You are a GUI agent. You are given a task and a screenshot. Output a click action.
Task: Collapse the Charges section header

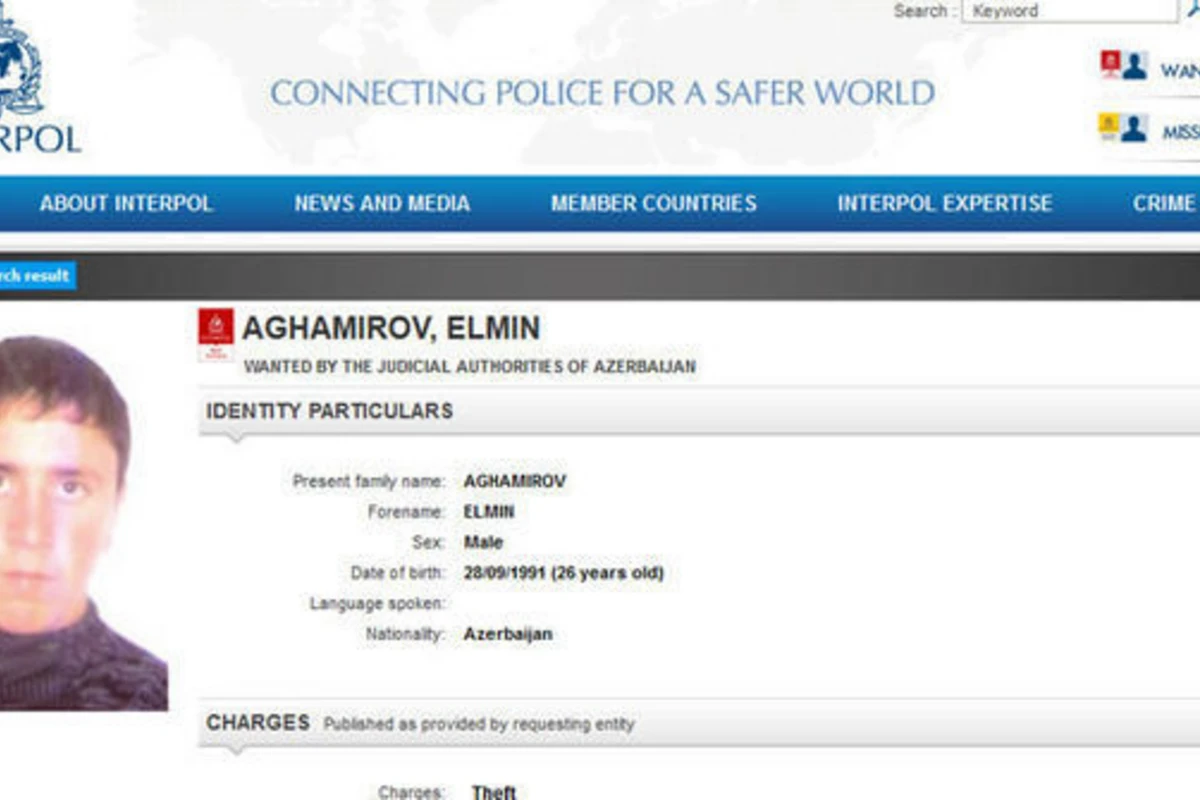(699, 723)
